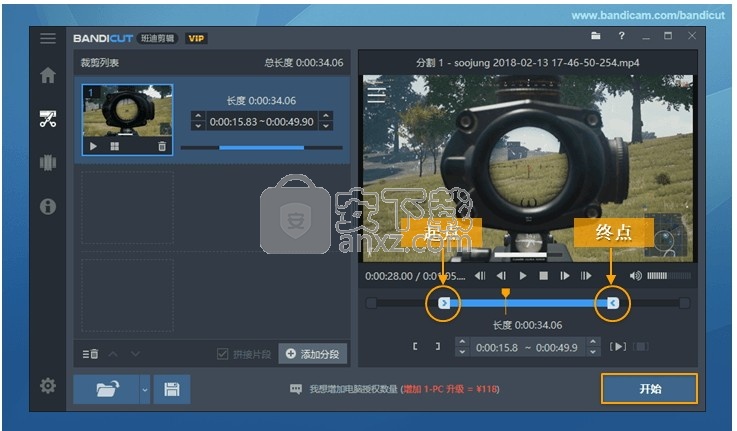This screenshot has height=431, width=737.
Task: Set start point with left bracket button
Action: click(x=415, y=346)
